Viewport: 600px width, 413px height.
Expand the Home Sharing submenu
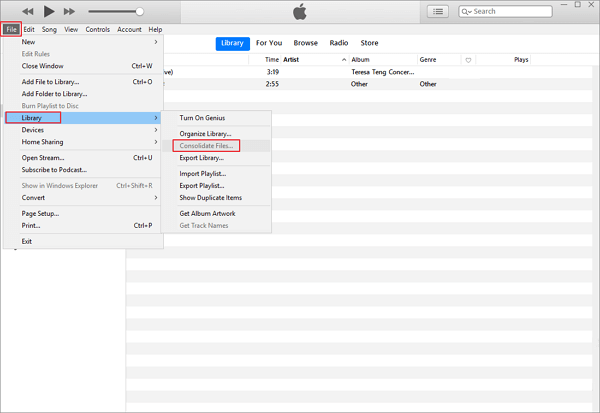(x=83, y=142)
